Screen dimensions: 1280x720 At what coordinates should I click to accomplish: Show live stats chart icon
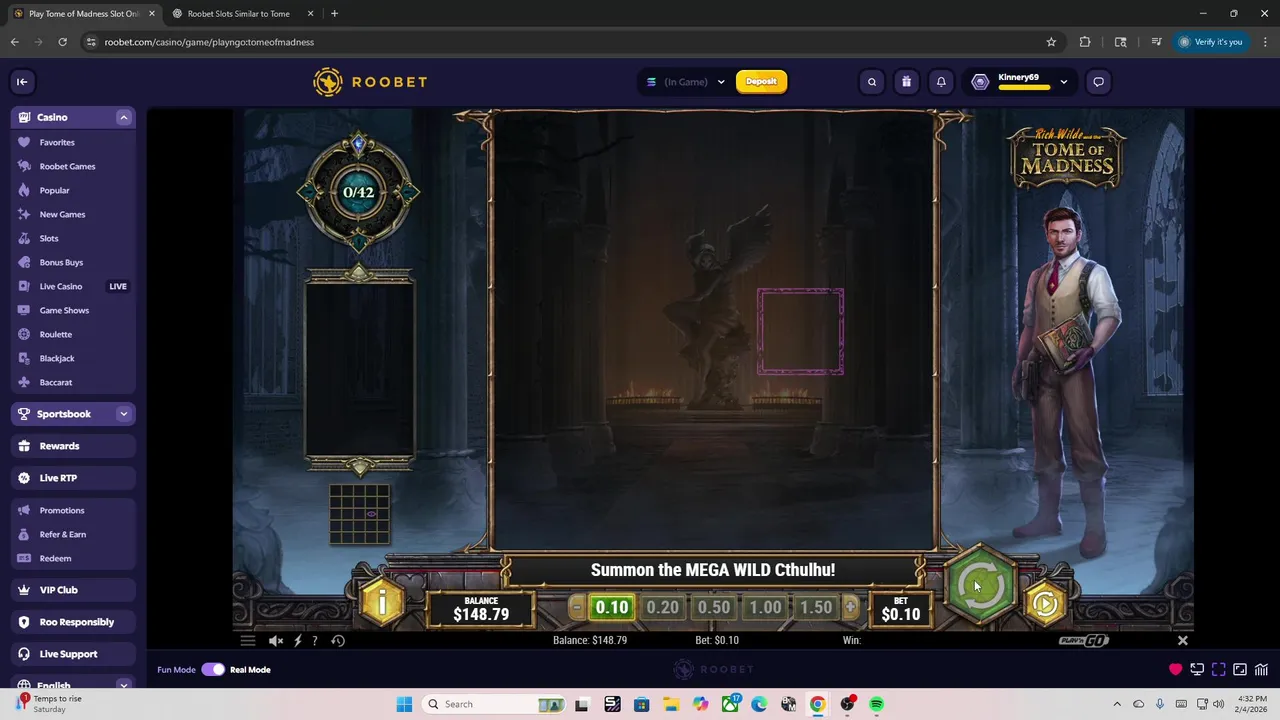pos(1261,669)
